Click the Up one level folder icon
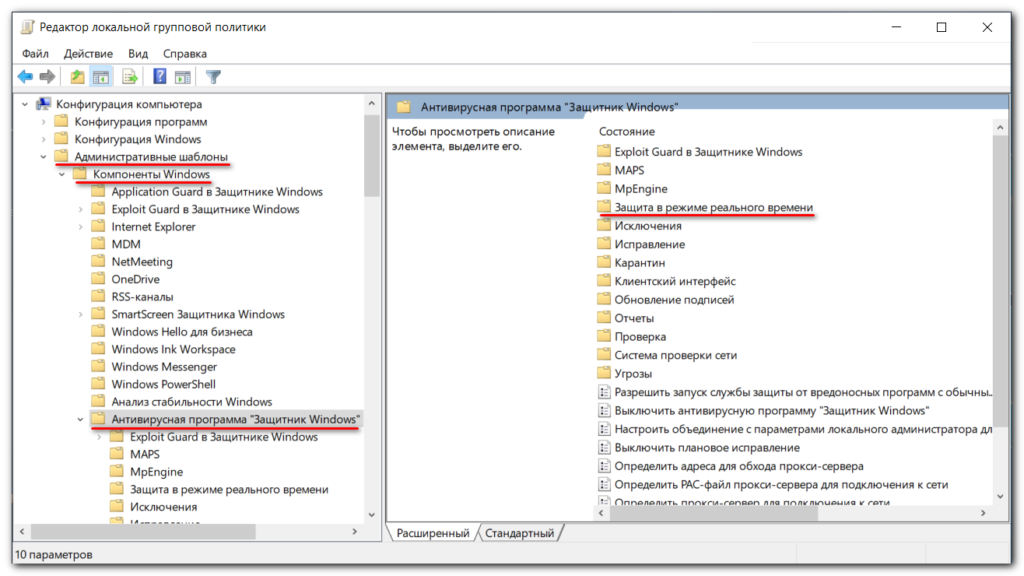 (77, 77)
